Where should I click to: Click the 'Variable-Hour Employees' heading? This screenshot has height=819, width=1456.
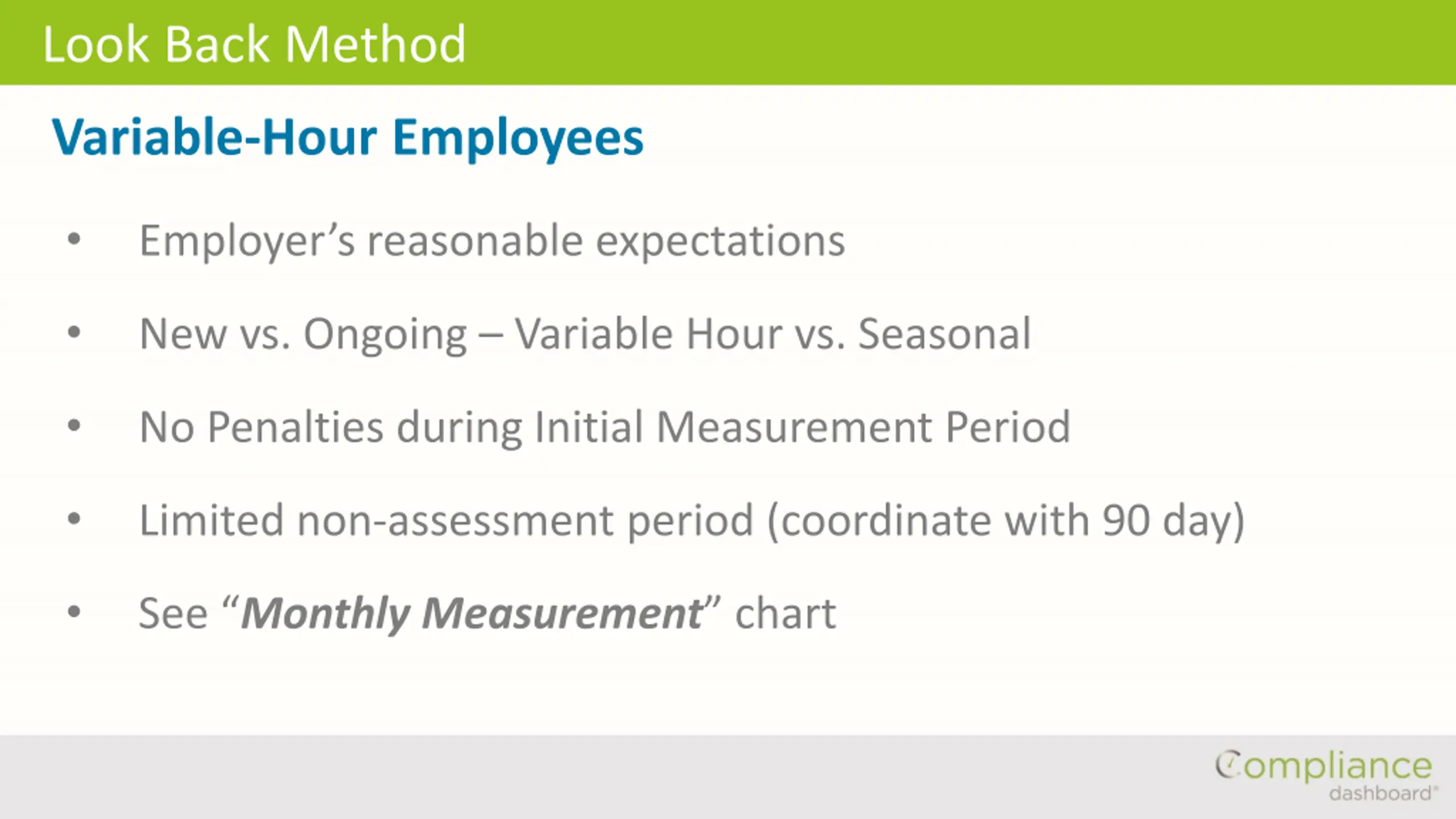348,138
